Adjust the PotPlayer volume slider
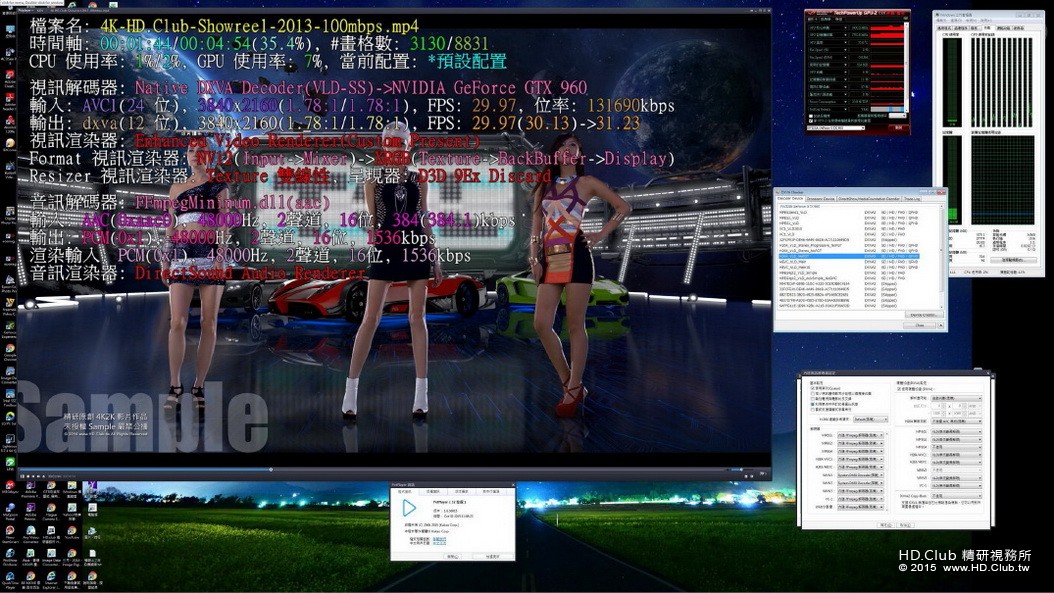 click(739, 469)
